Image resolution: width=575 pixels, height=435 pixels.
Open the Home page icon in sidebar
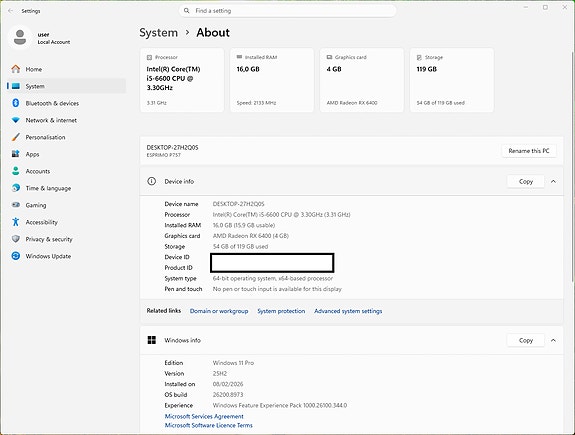click(x=15, y=69)
